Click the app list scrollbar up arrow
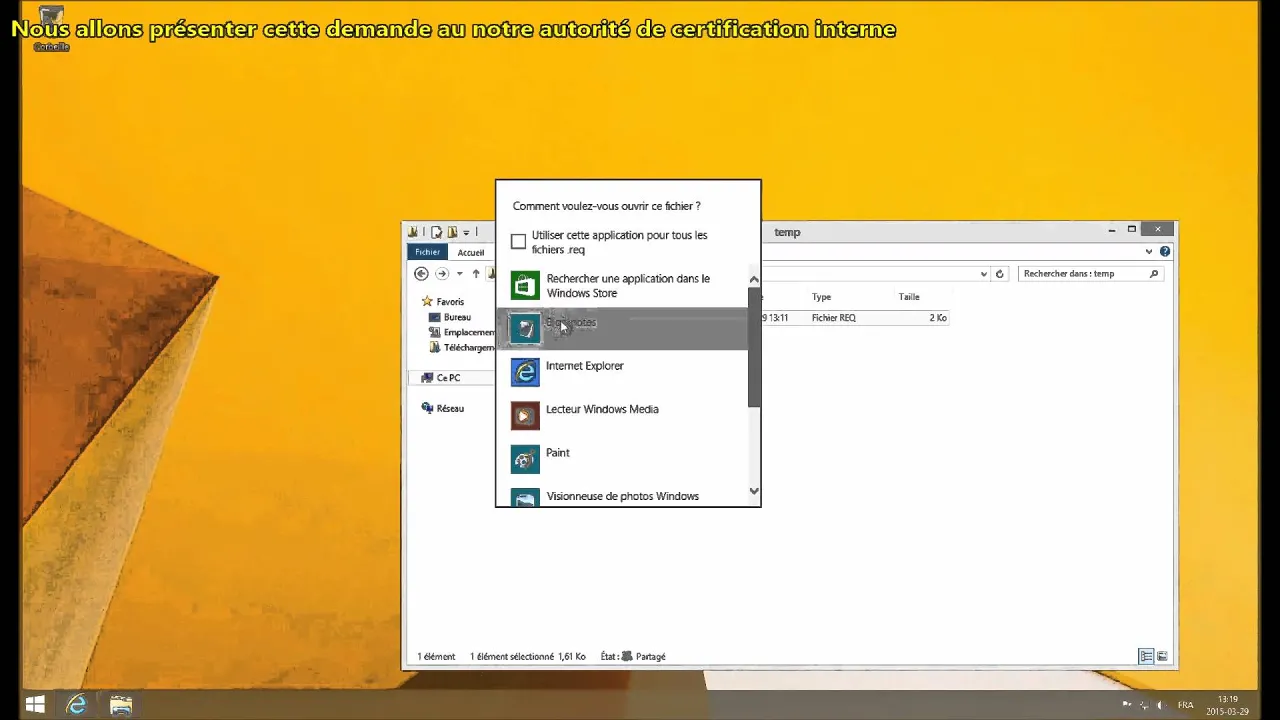The height and width of the screenshot is (720, 1280). [754, 279]
